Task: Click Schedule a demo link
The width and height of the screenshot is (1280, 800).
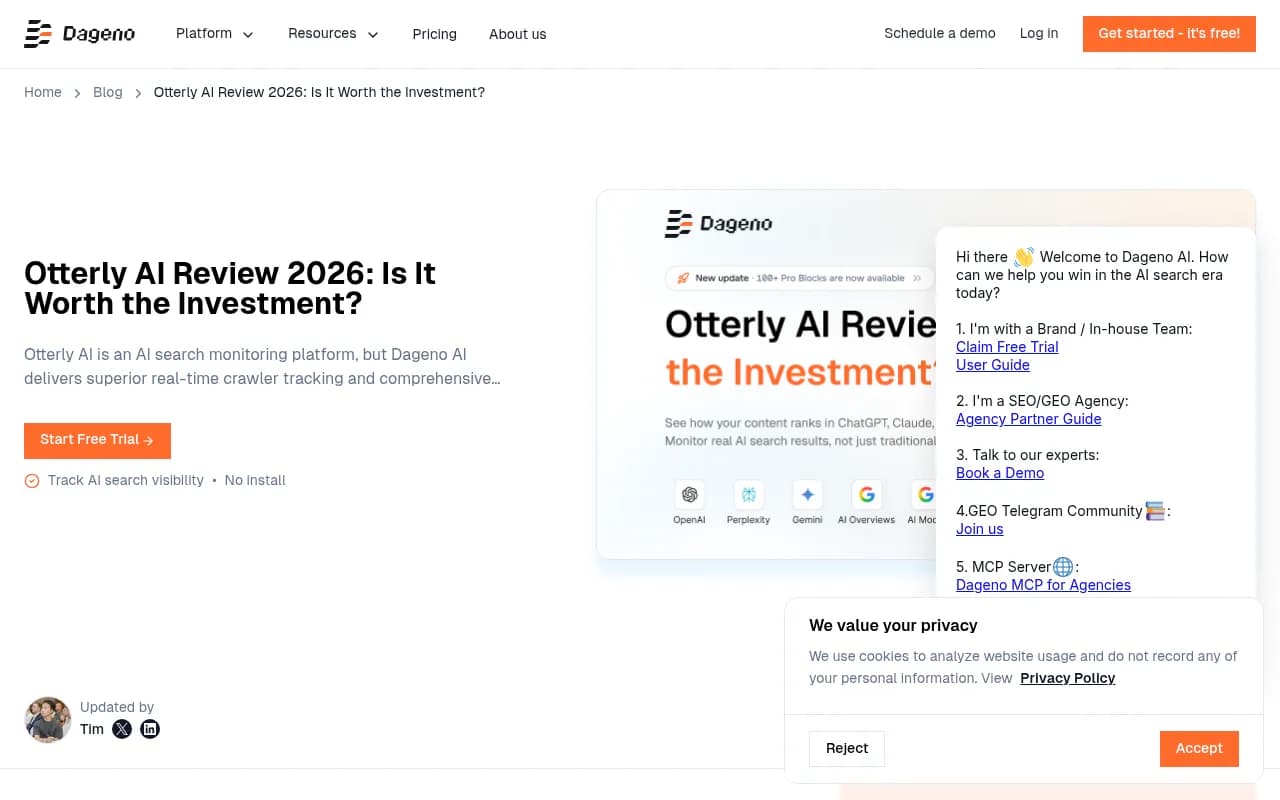Action: pos(940,33)
